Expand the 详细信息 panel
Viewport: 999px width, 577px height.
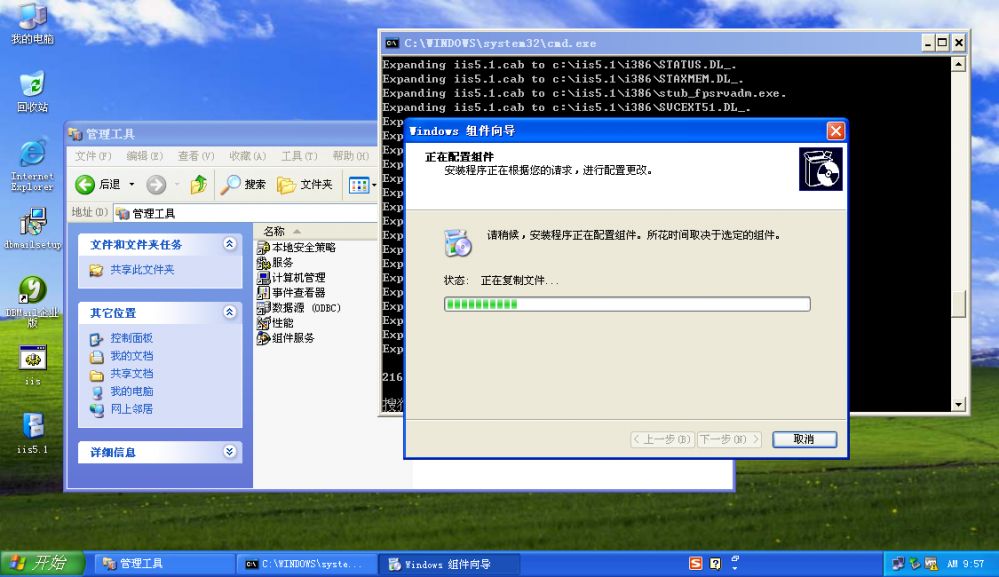229,452
